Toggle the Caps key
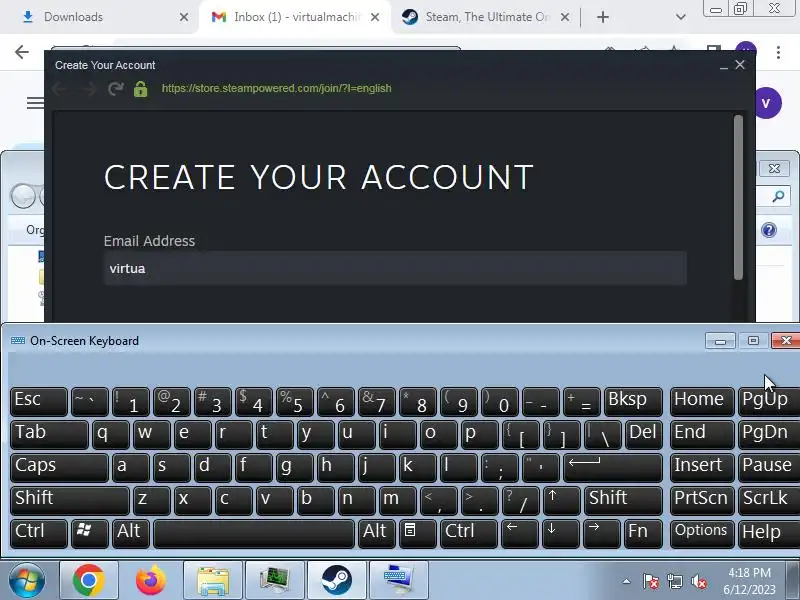This screenshot has height=600, width=800. click(x=59, y=468)
